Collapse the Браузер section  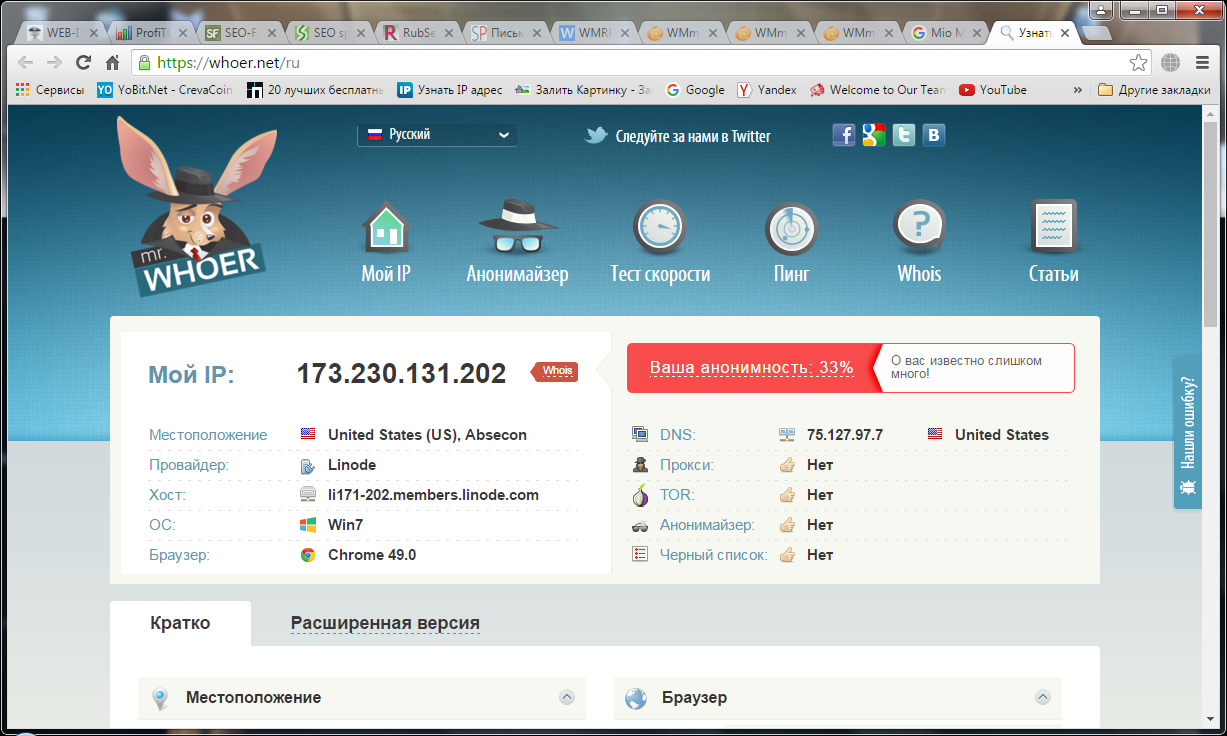click(x=1043, y=697)
